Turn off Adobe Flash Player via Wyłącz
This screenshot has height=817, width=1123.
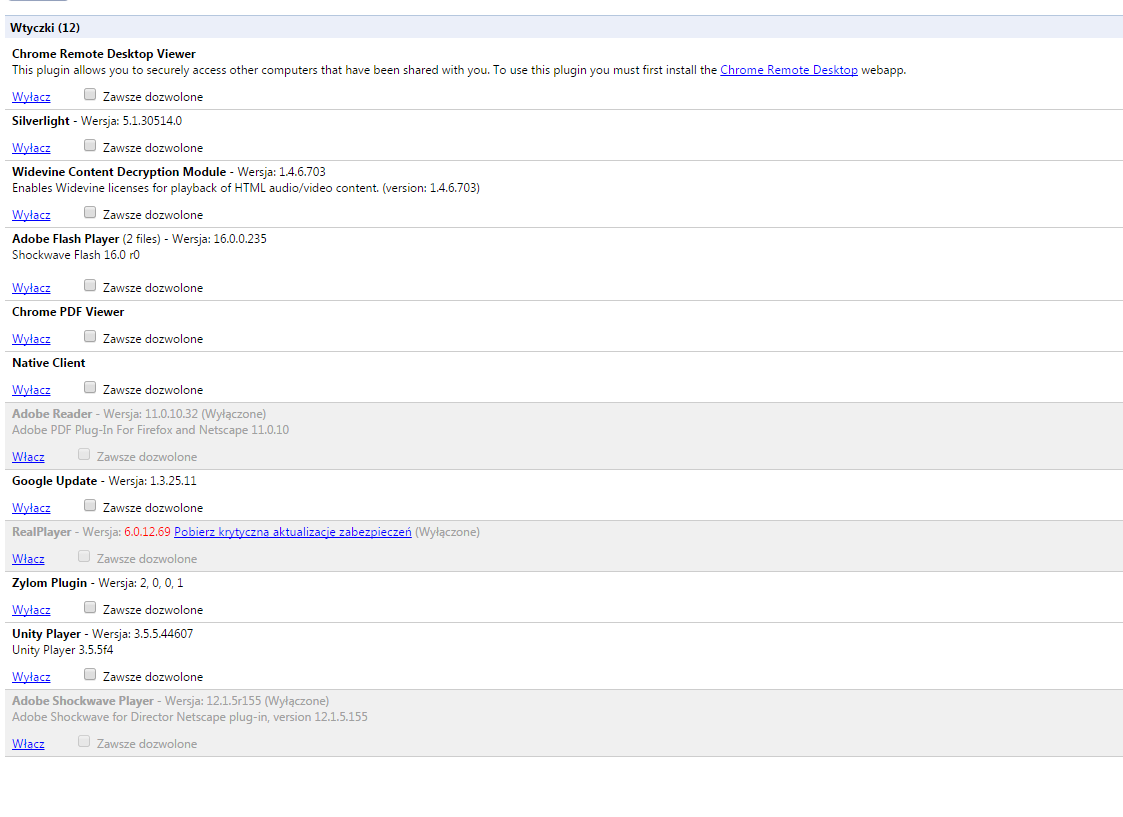click(x=31, y=288)
